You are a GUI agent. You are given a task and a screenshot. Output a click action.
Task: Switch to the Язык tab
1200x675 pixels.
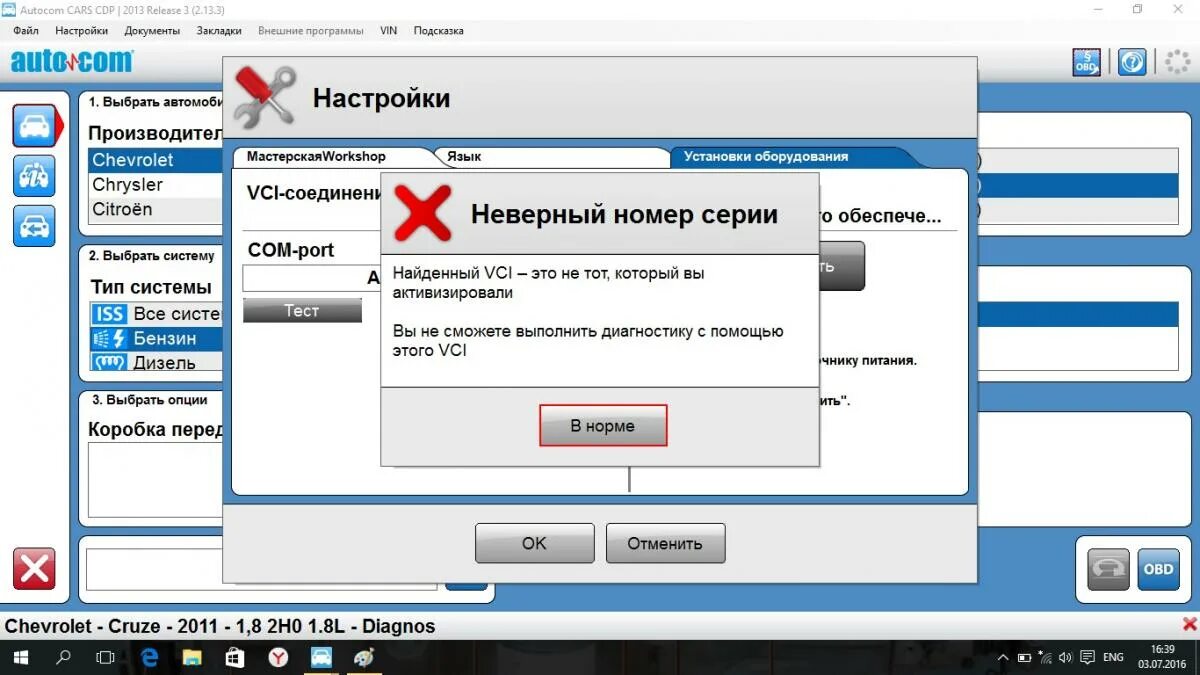[x=466, y=157]
